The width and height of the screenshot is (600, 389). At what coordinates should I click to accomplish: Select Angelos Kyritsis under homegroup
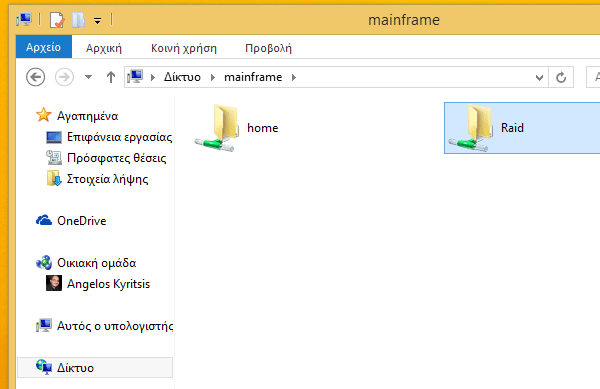point(109,284)
